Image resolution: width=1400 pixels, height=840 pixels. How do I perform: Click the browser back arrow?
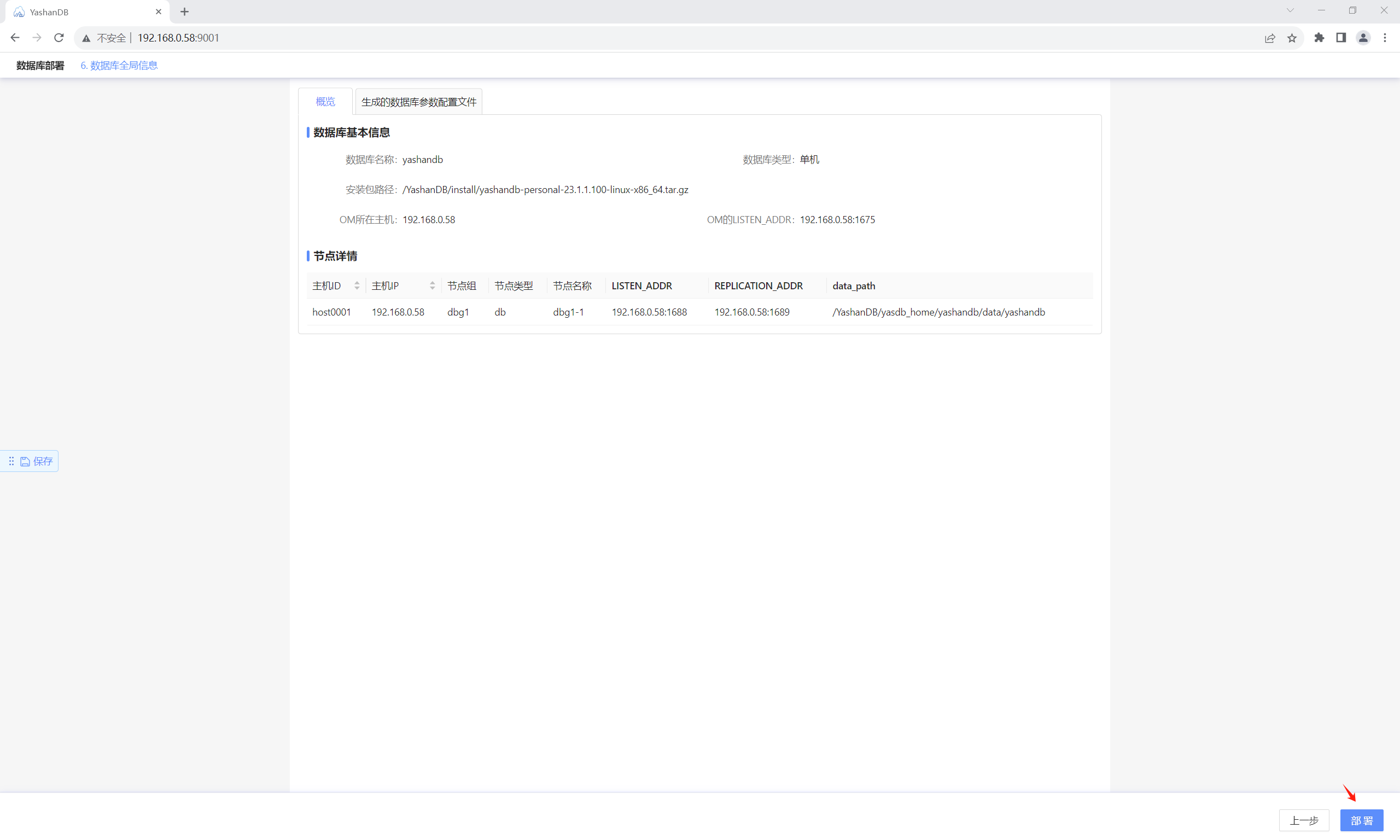[15, 38]
